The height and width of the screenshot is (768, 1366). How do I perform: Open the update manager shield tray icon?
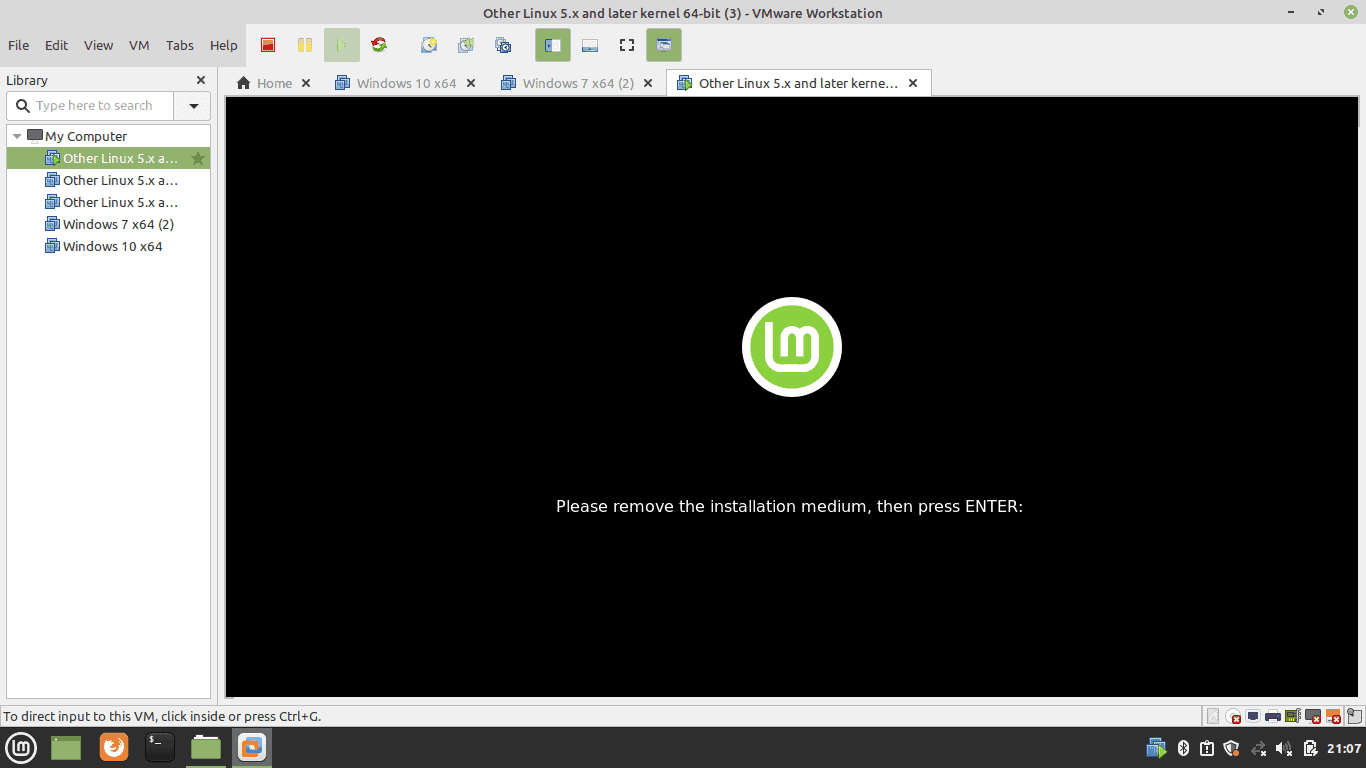pyautogui.click(x=1231, y=748)
